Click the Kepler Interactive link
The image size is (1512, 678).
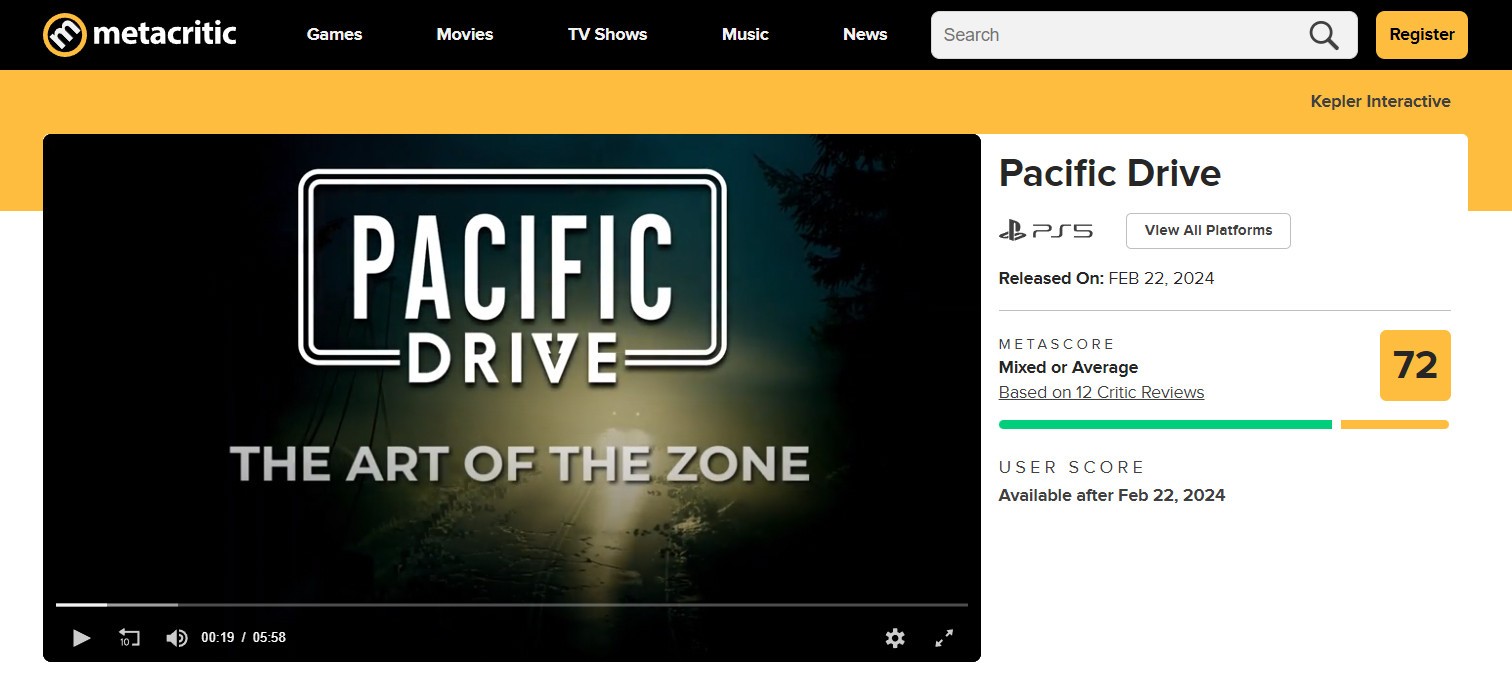coord(1380,101)
